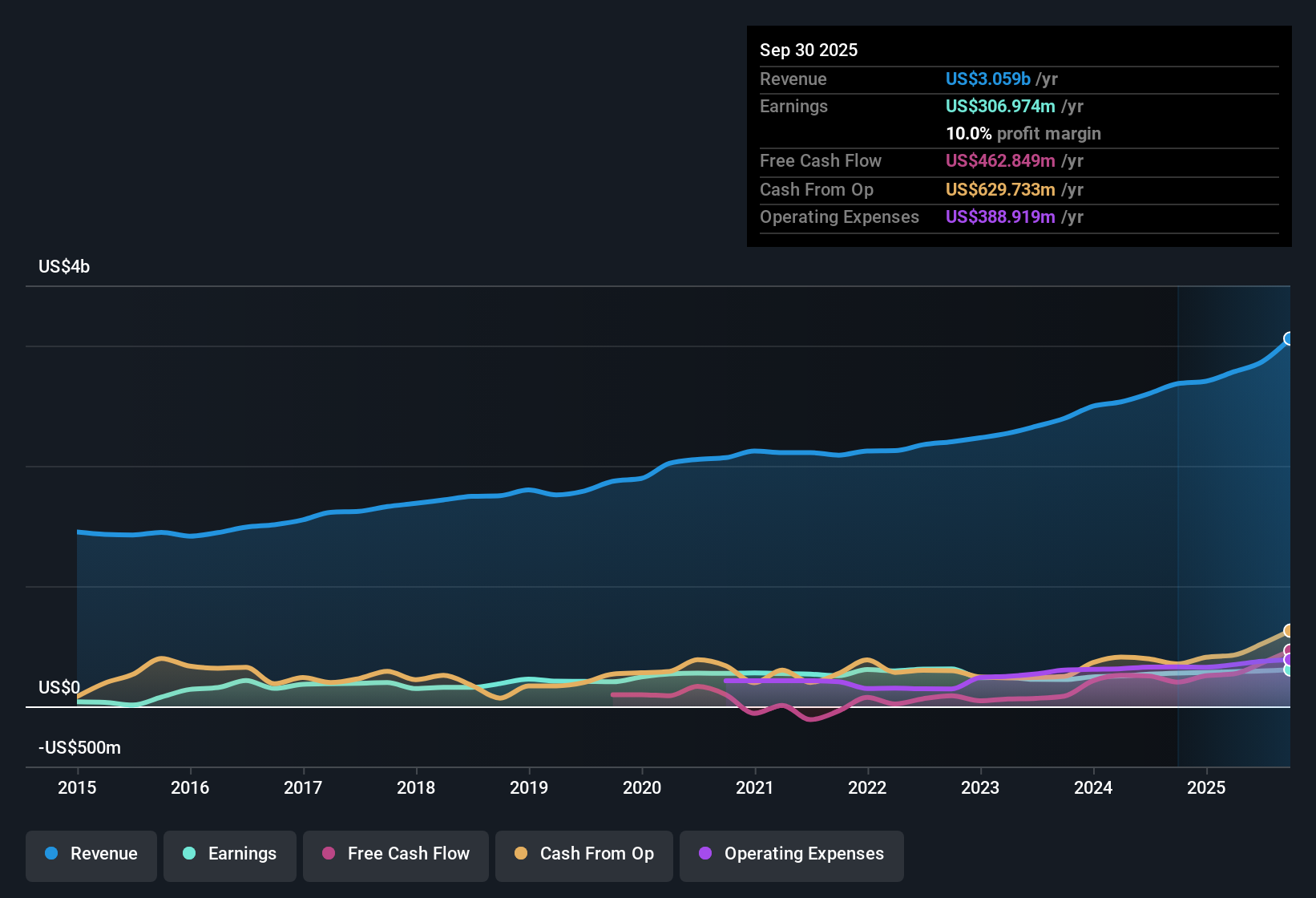Click the Cash From Op endpoint circle

pos(1288,631)
